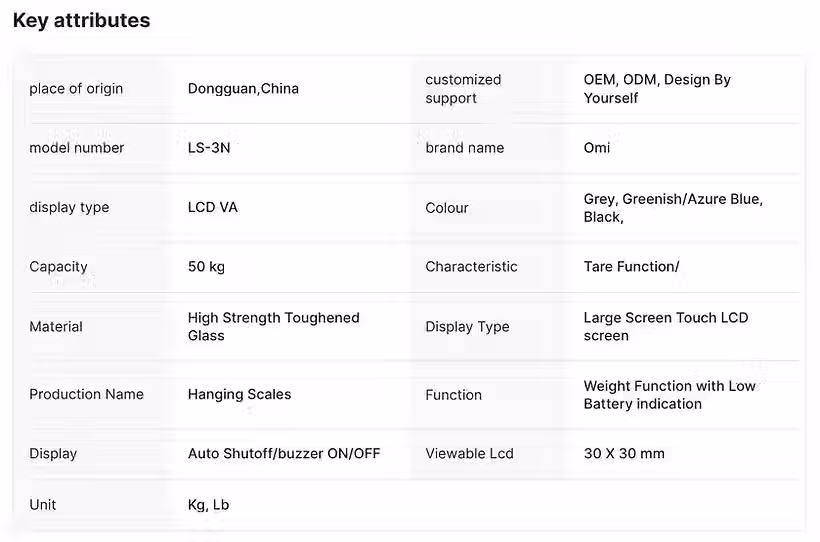
Task: Select the place of origin label
Action: [76, 88]
